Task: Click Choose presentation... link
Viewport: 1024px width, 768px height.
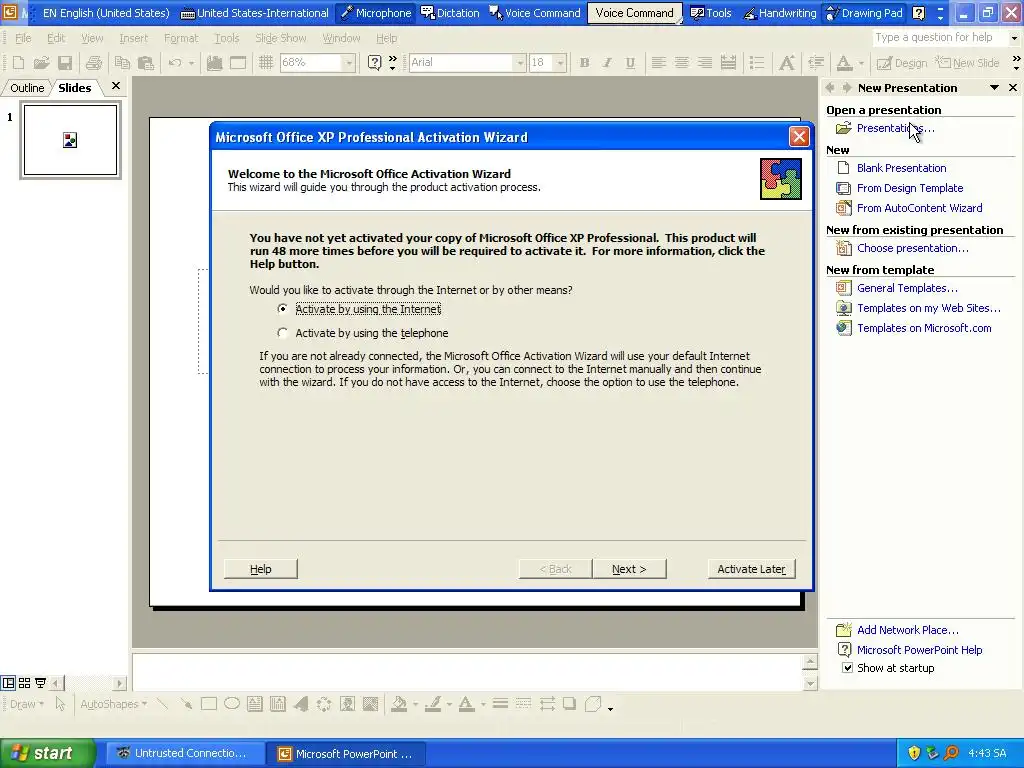Action: coord(912,248)
